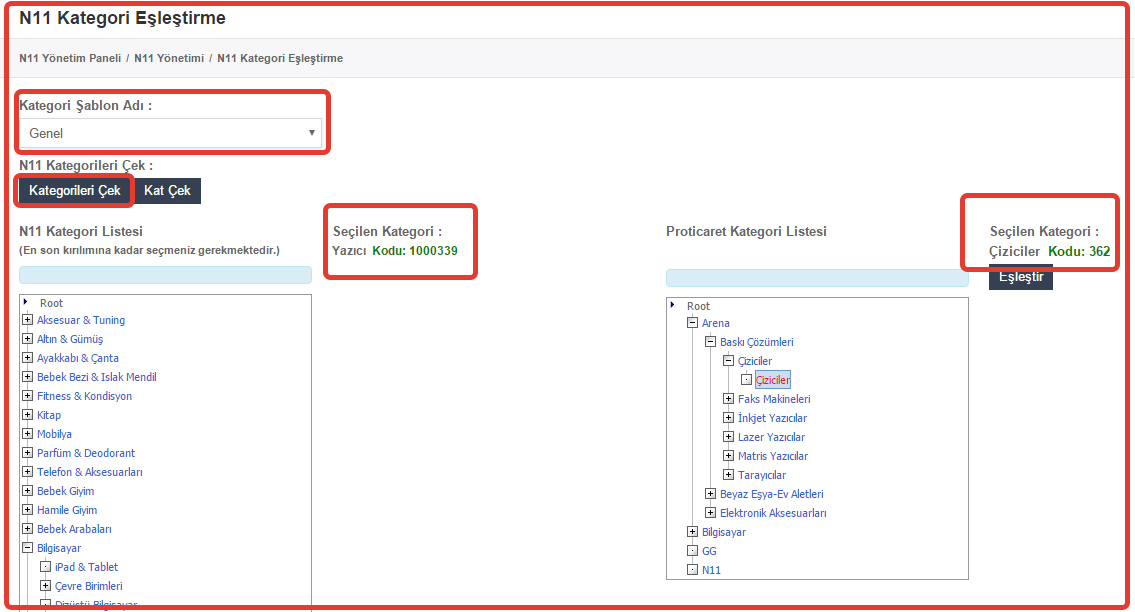
Task: Click the Eşleştir button
Action: pos(1021,277)
